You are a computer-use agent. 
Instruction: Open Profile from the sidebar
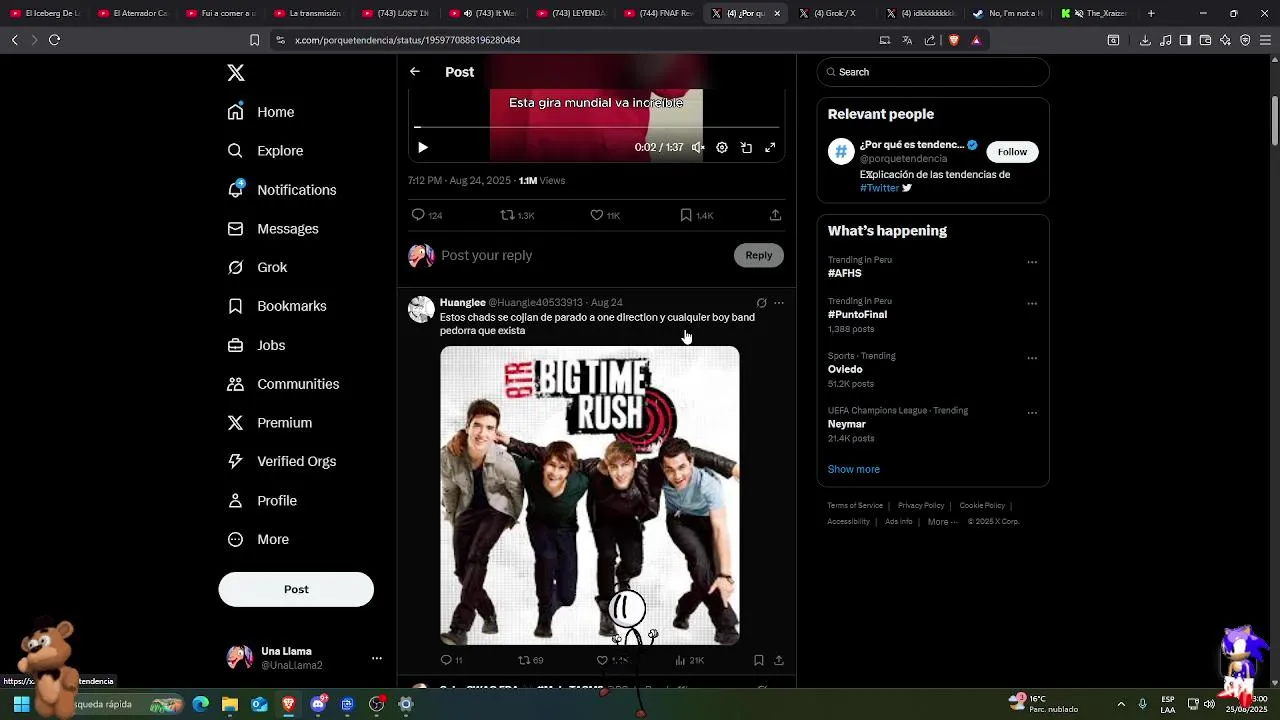(262, 501)
